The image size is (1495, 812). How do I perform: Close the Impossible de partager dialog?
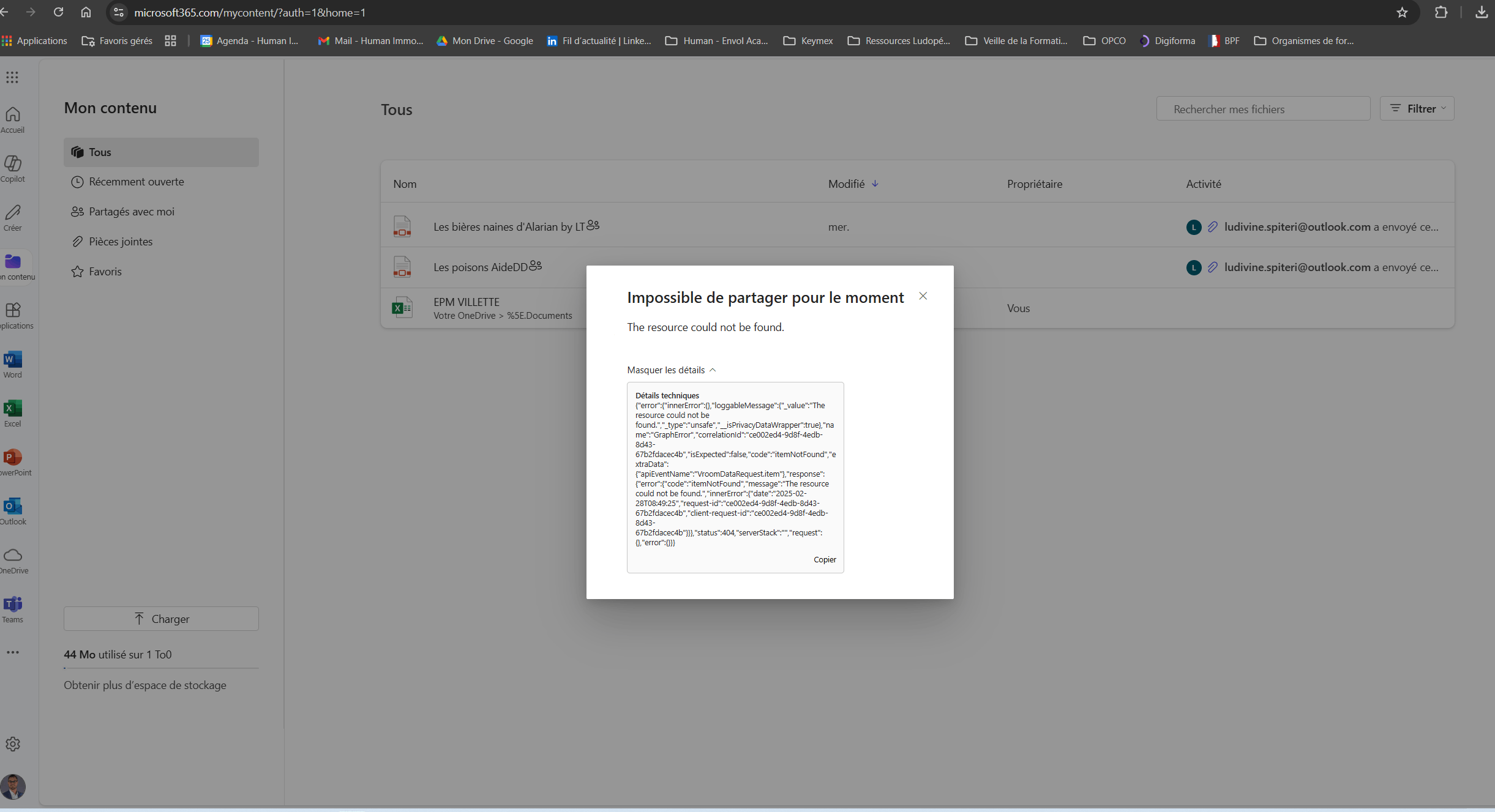click(x=923, y=296)
